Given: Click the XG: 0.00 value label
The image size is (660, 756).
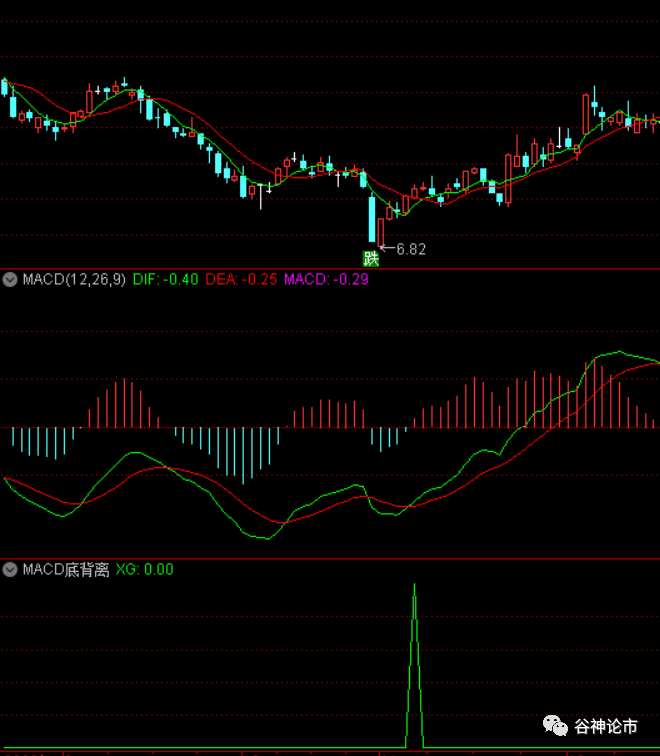Looking at the screenshot, I should pyautogui.click(x=144, y=570).
